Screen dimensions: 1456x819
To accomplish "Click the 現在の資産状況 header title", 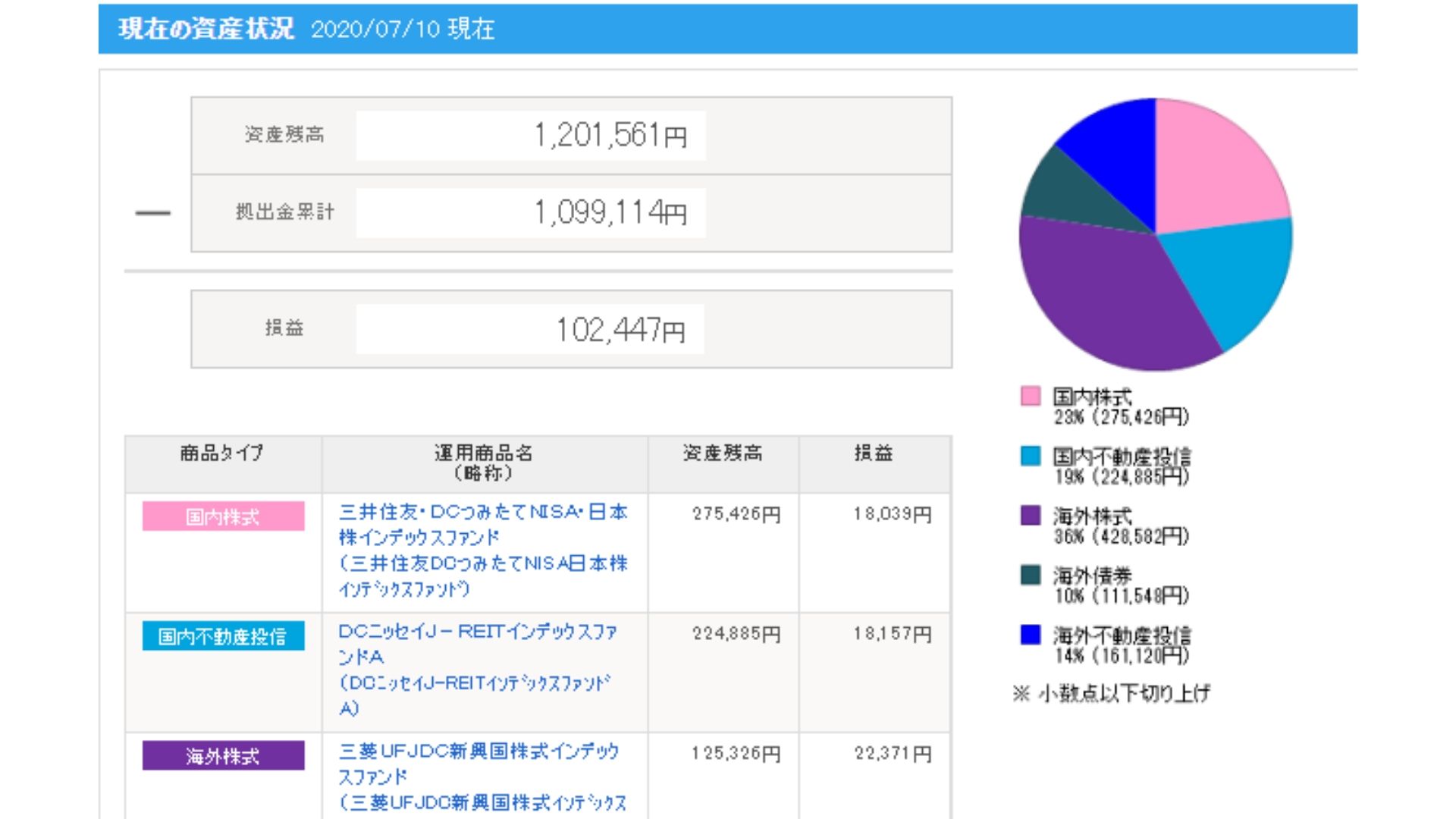I will [x=206, y=29].
